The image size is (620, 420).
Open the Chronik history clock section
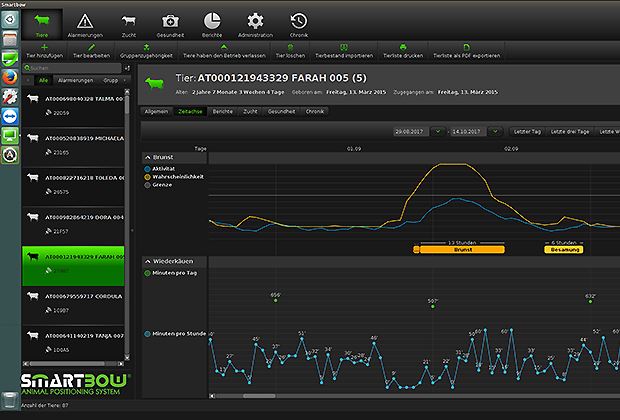tap(299, 25)
